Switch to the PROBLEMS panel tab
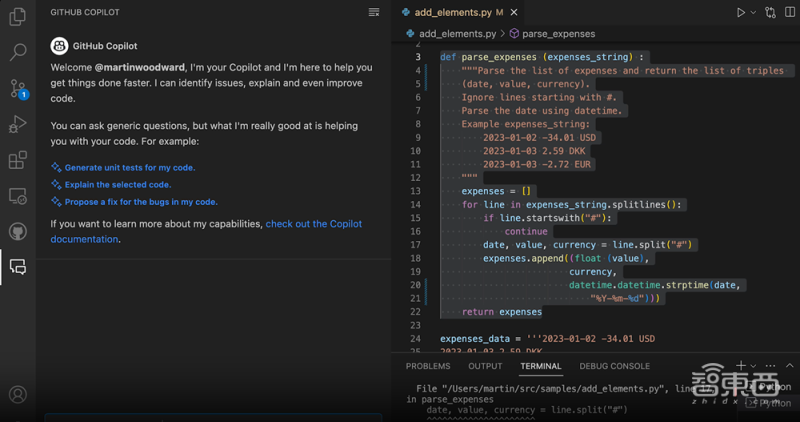Screen dimensions: 800x422 pos(428,366)
